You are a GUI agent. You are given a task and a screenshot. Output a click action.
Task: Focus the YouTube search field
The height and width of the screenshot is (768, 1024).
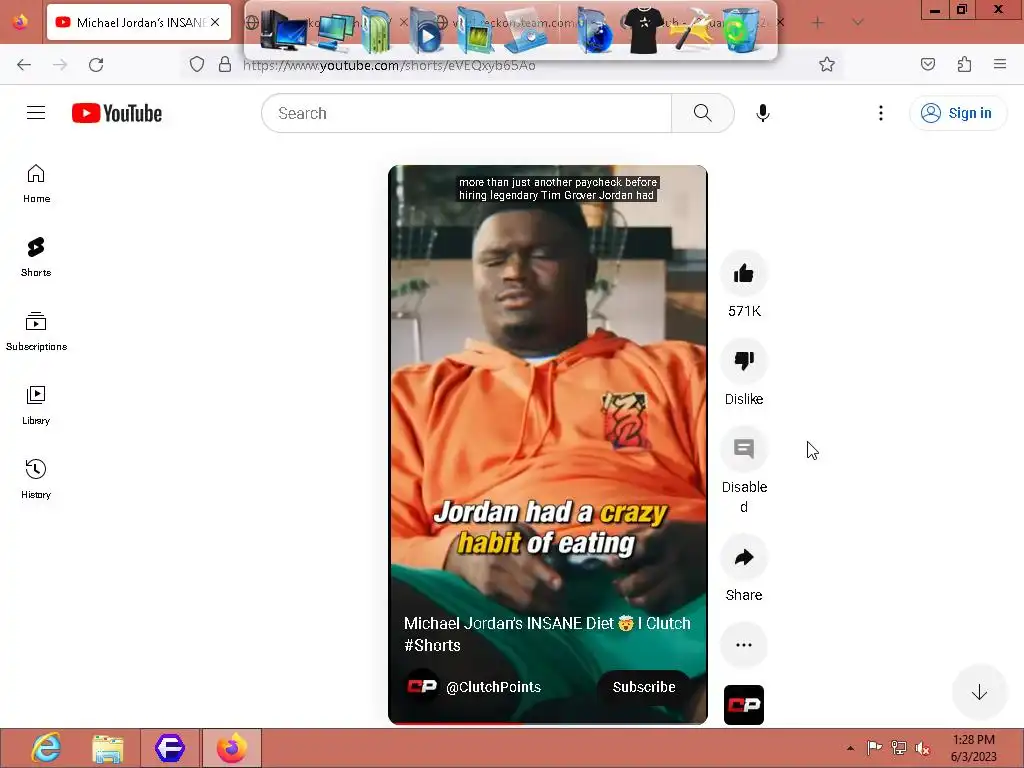tap(466, 113)
